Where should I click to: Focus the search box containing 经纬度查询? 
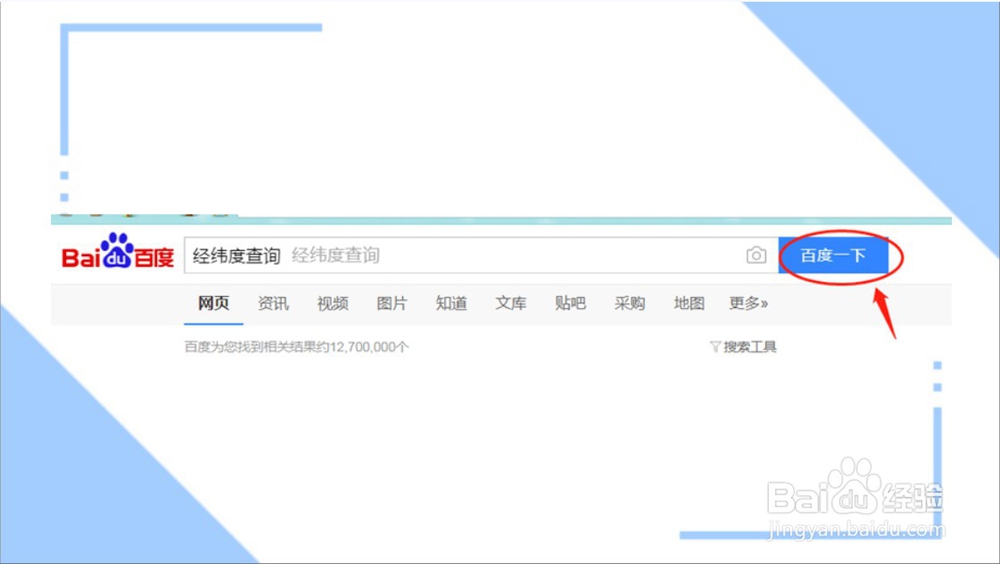(x=482, y=255)
